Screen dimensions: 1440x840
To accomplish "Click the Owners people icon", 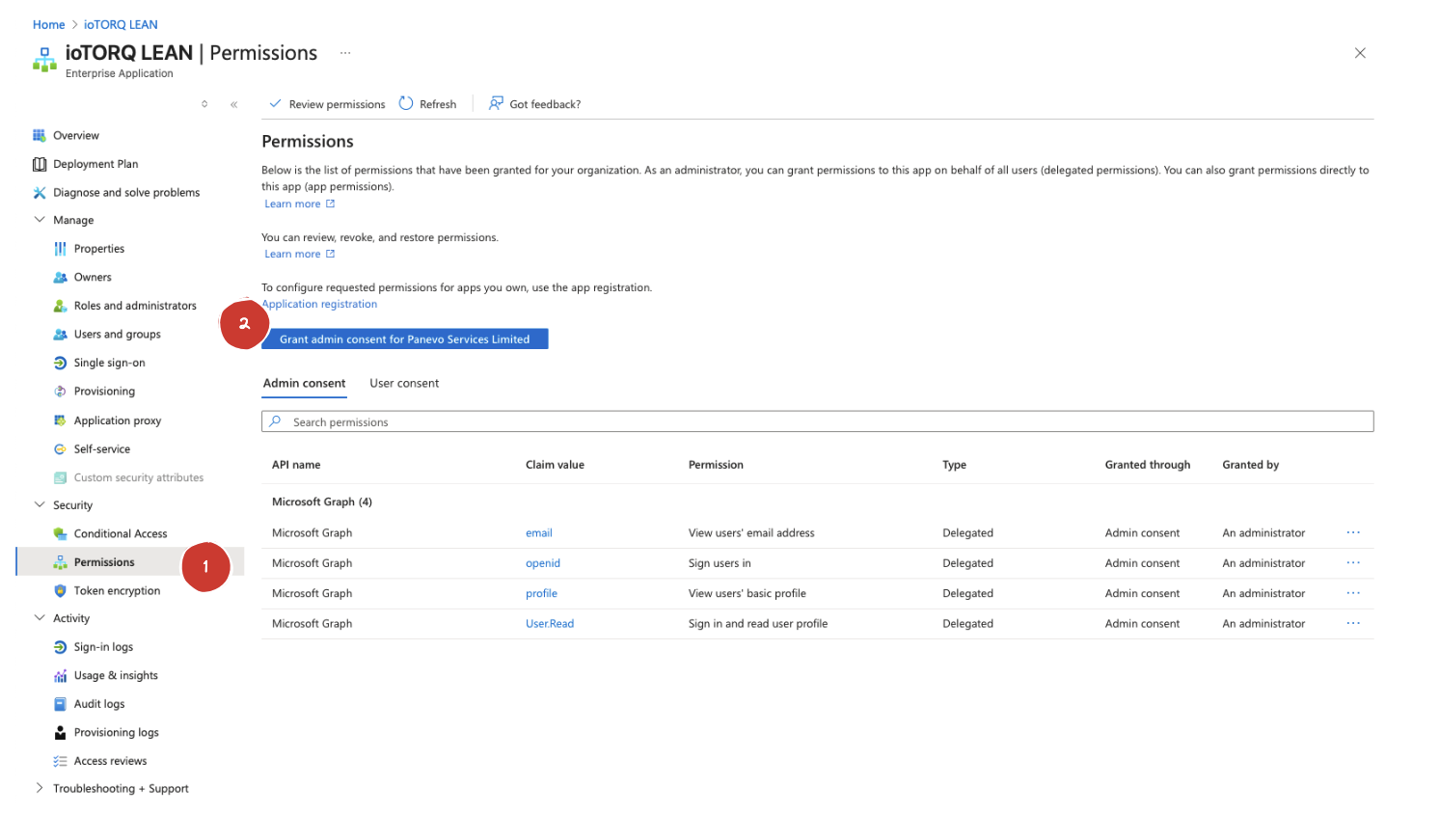I will tap(60, 277).
